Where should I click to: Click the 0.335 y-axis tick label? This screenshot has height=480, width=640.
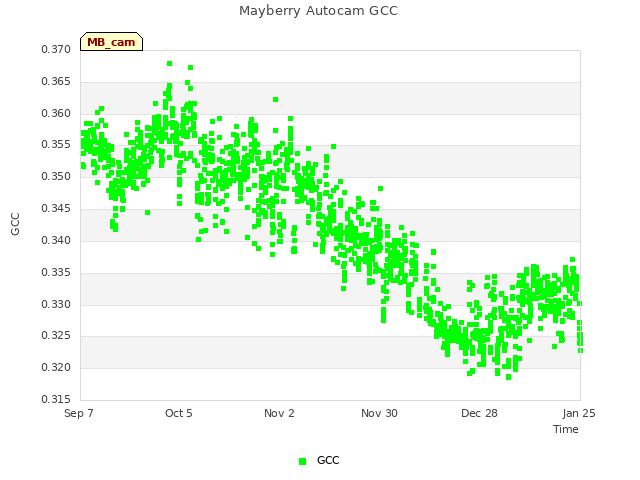[56, 272]
